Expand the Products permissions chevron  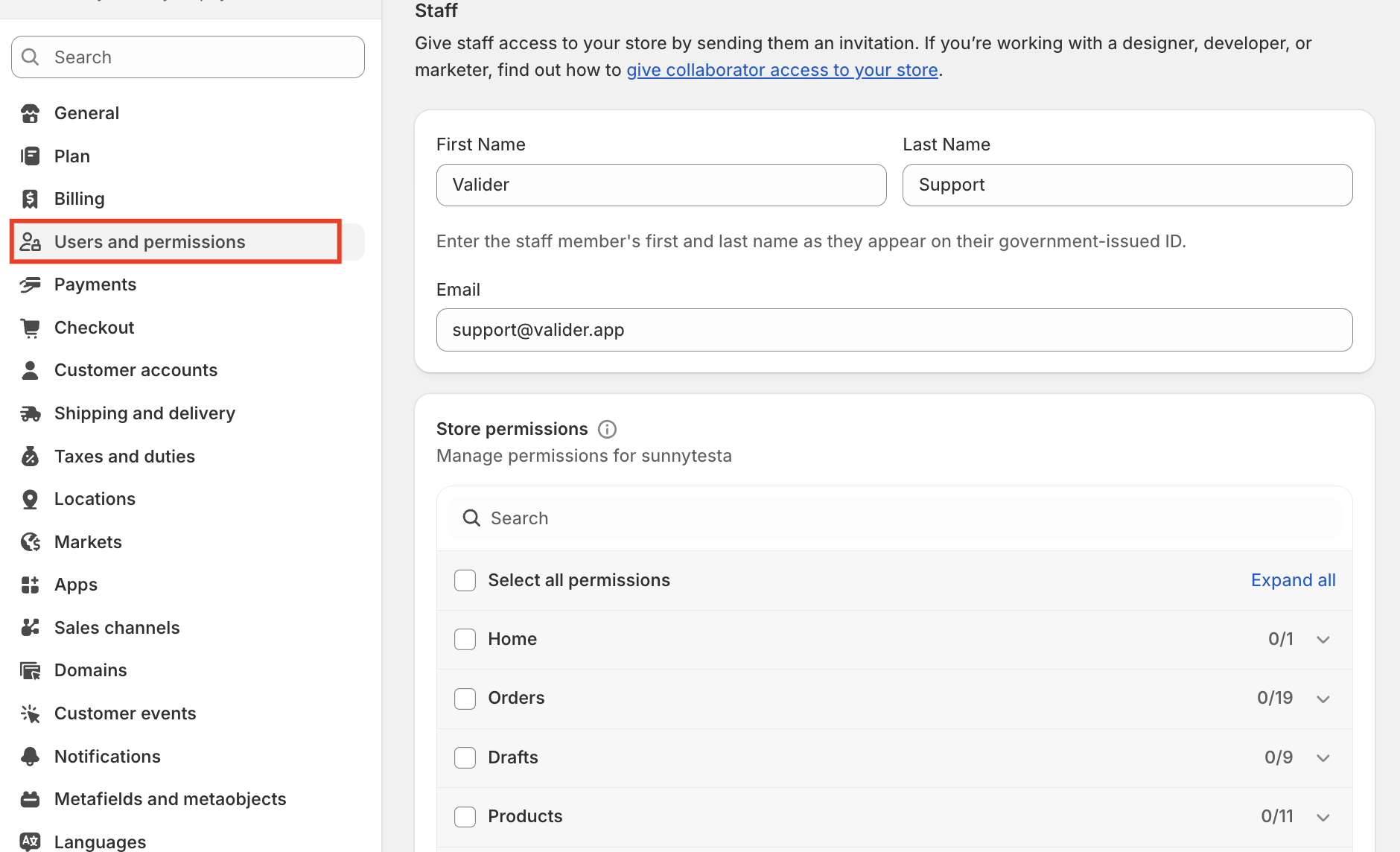pyautogui.click(x=1323, y=817)
